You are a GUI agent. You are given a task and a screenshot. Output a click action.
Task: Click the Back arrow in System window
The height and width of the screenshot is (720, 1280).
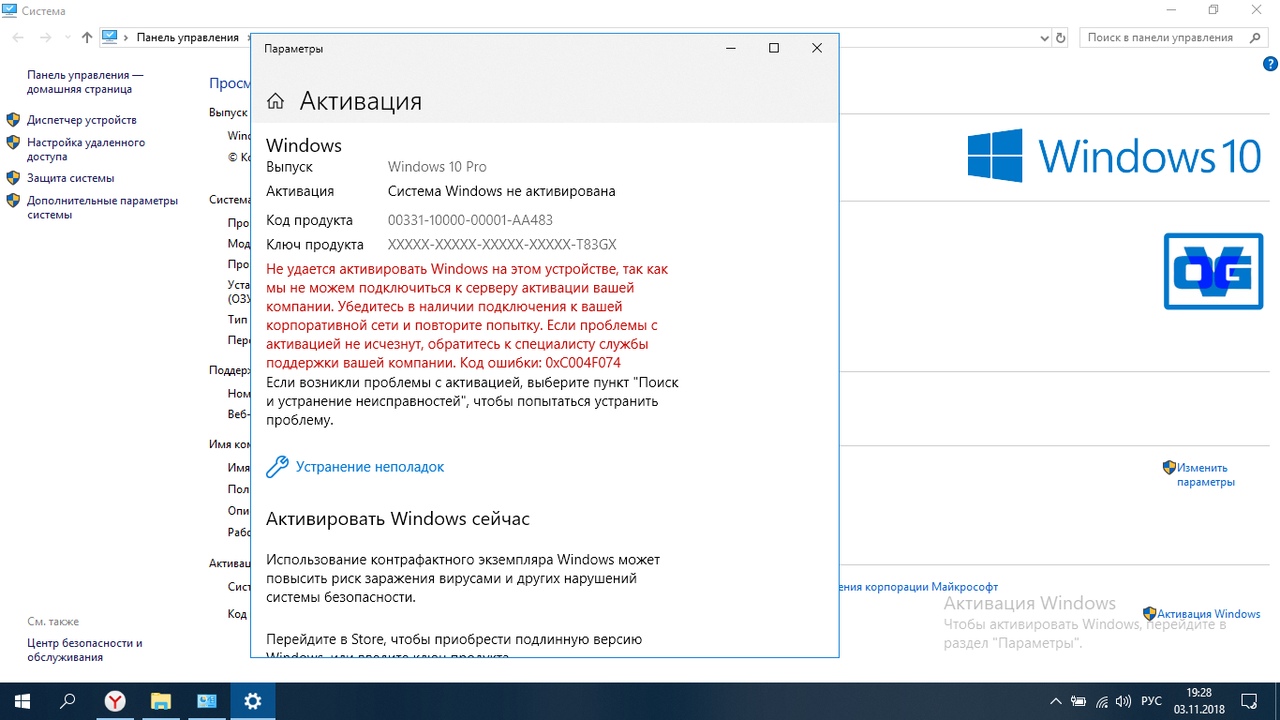pos(17,37)
